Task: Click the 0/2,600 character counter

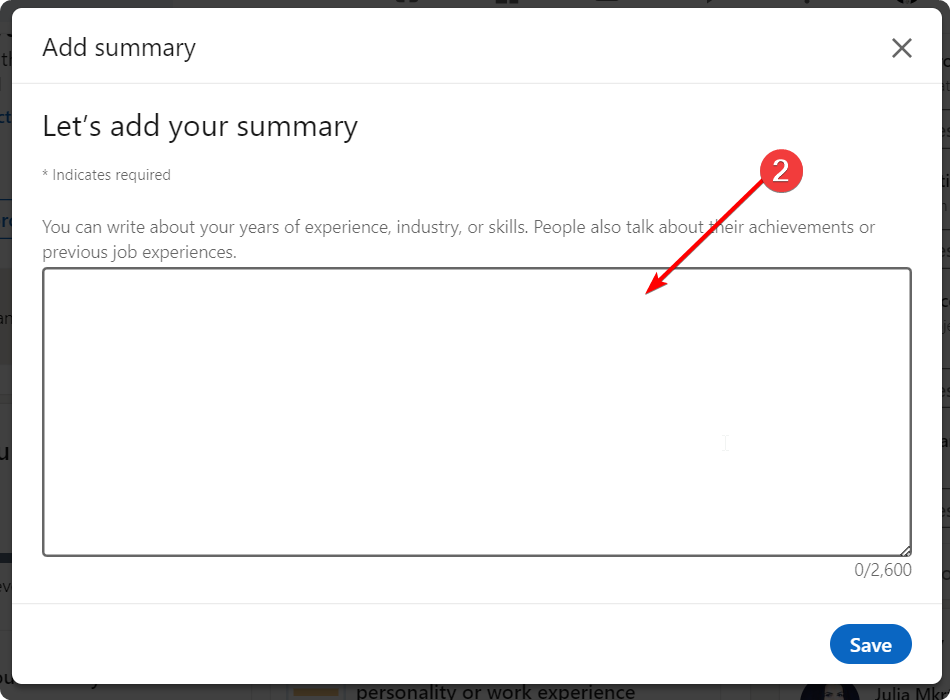Action: [883, 570]
